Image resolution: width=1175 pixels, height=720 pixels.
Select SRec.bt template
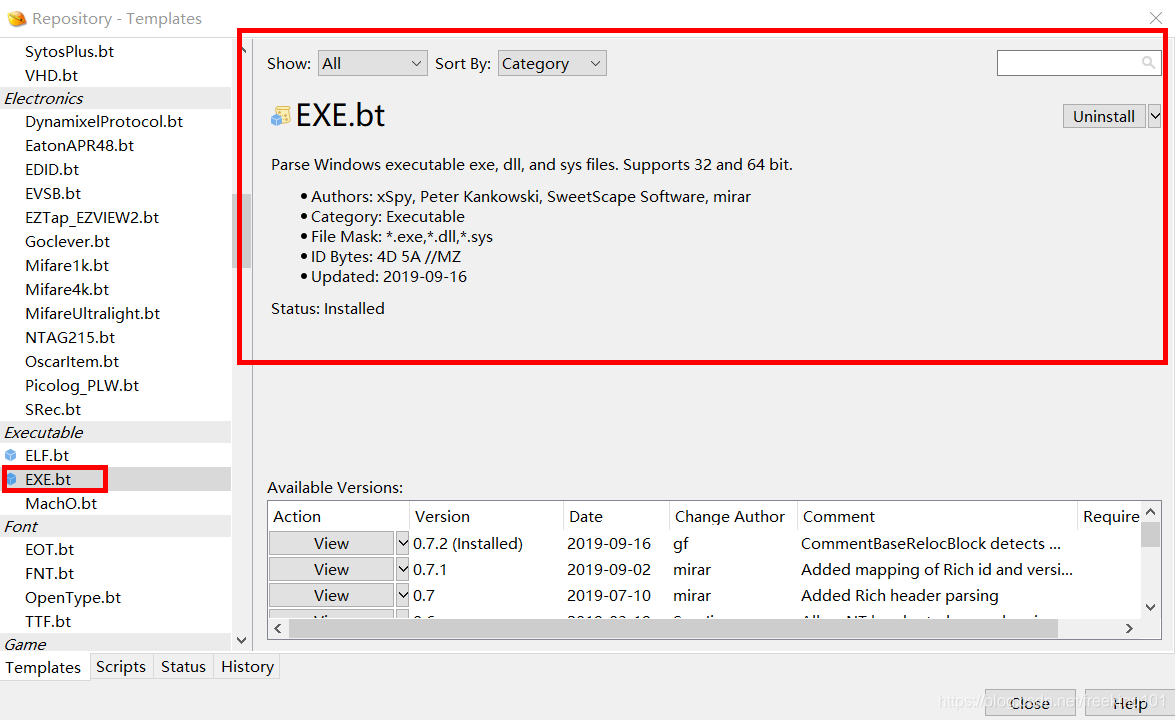tap(52, 409)
